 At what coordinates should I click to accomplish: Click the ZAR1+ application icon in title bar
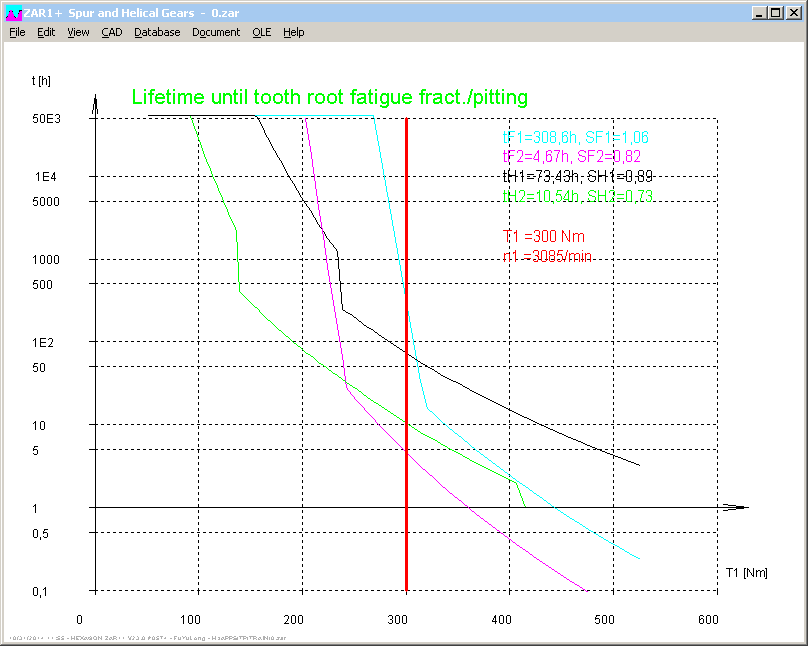click(x=14, y=13)
